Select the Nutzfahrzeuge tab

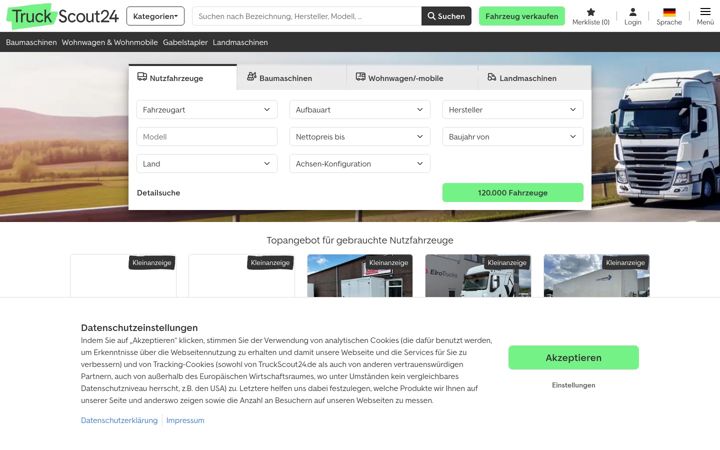click(x=183, y=78)
